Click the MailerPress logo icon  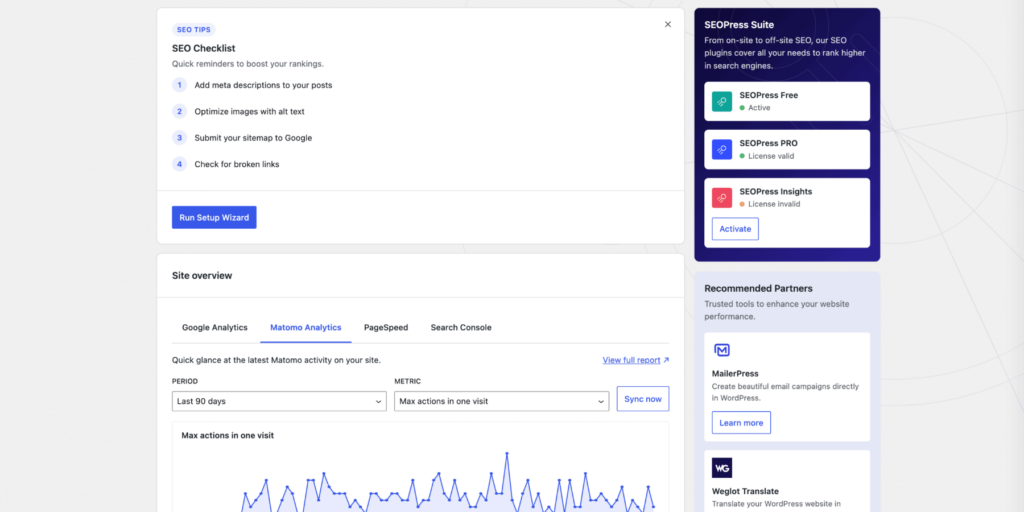coord(722,350)
